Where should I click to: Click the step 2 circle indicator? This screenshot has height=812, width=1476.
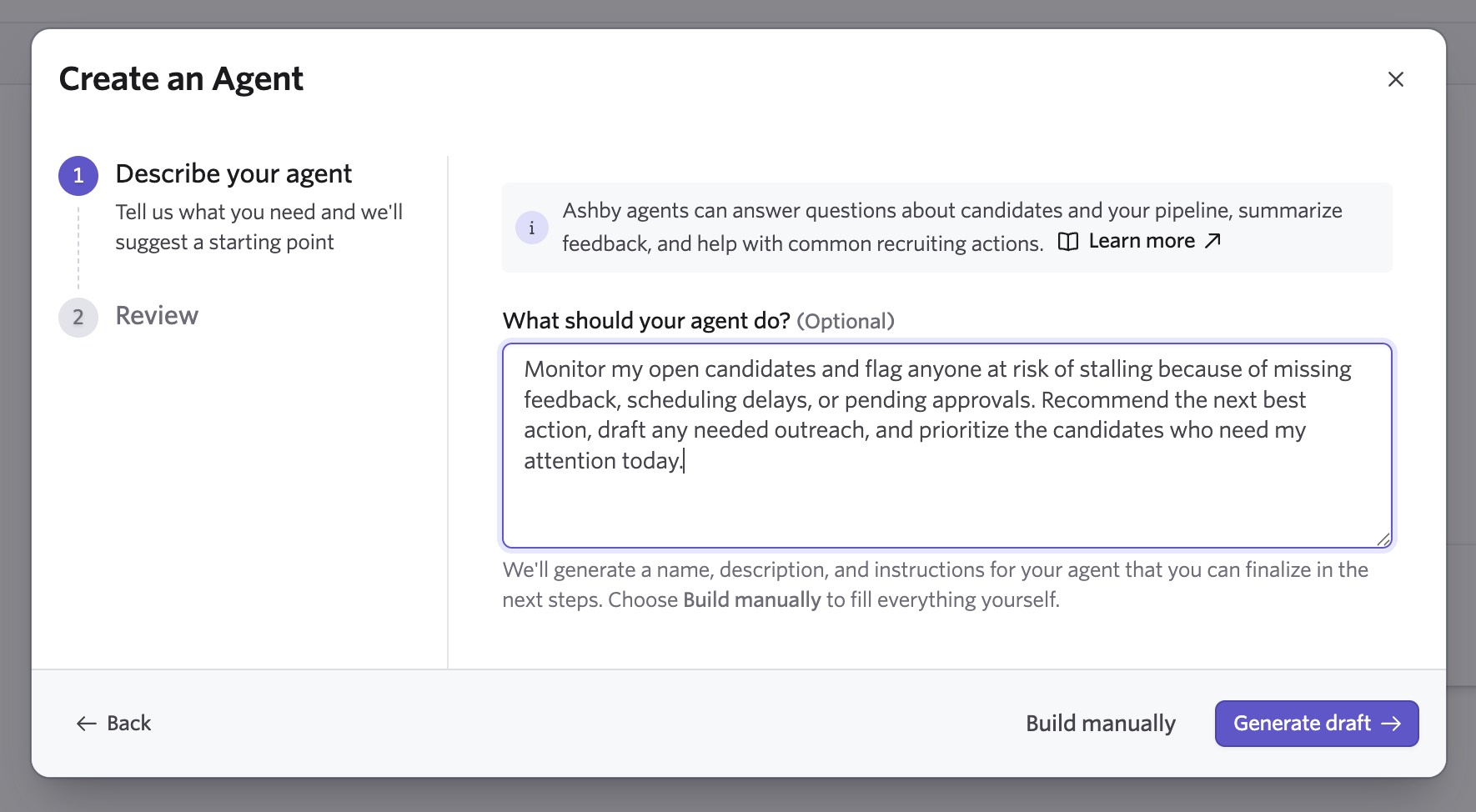pyautogui.click(x=78, y=317)
